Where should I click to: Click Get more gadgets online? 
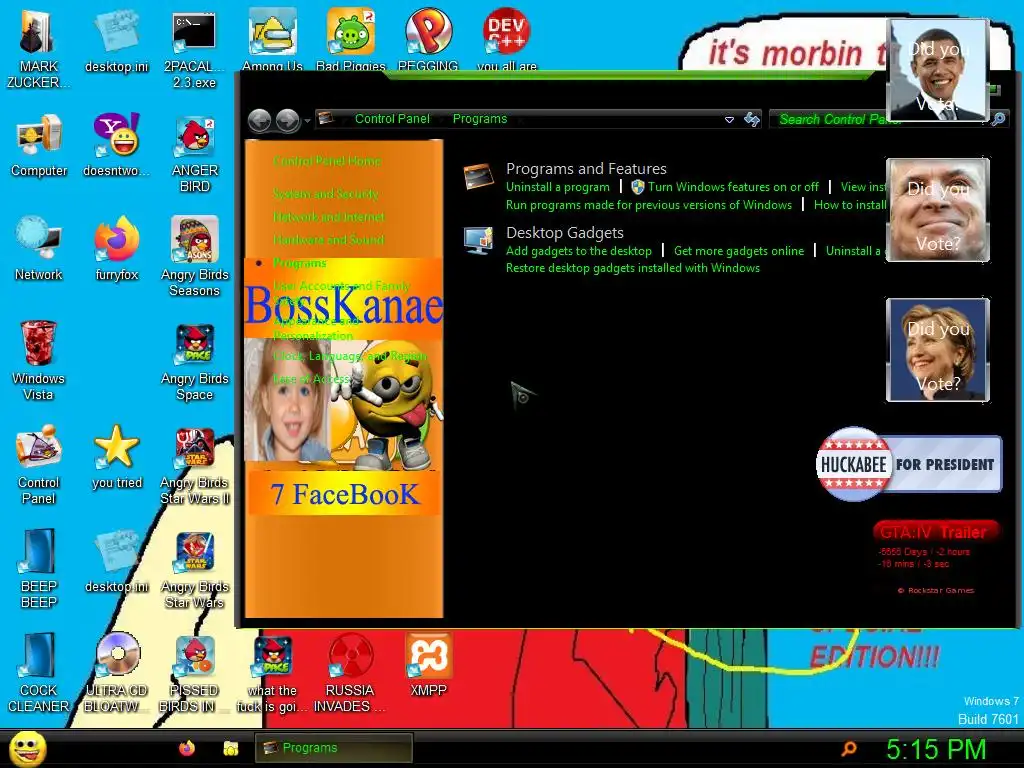click(x=739, y=251)
